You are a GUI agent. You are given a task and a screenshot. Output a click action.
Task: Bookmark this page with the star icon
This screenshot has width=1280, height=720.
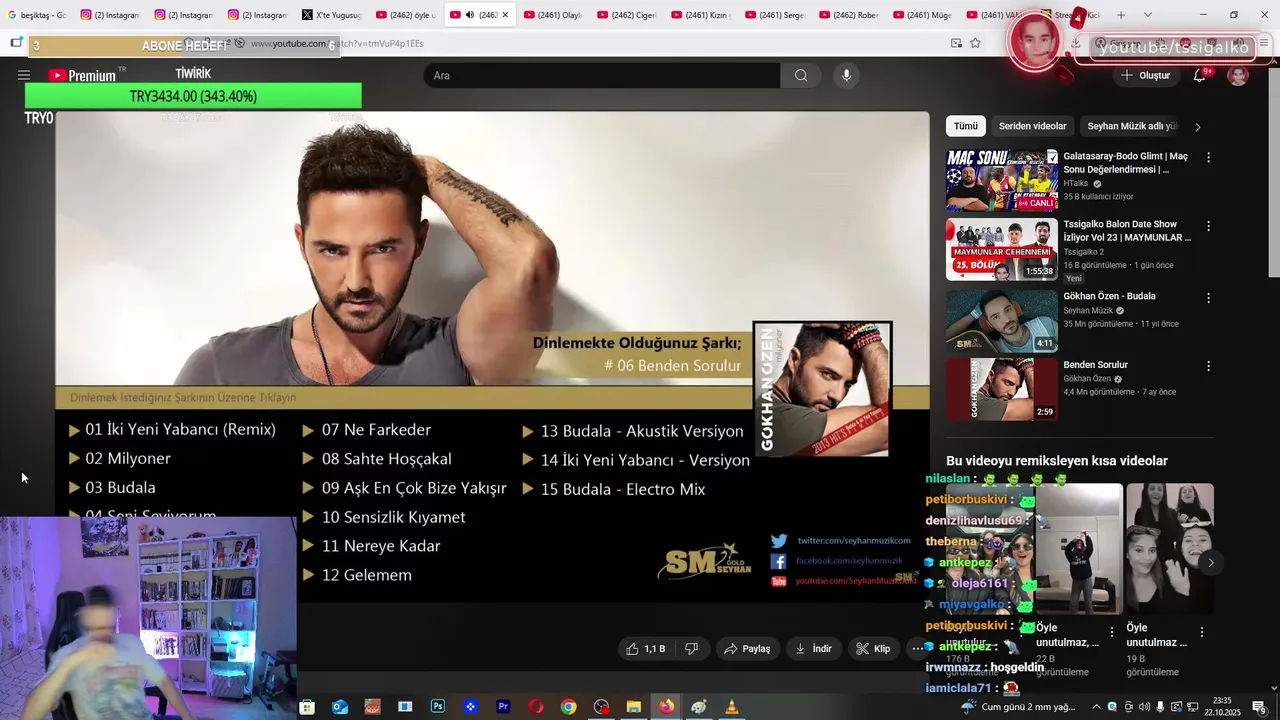[975, 43]
